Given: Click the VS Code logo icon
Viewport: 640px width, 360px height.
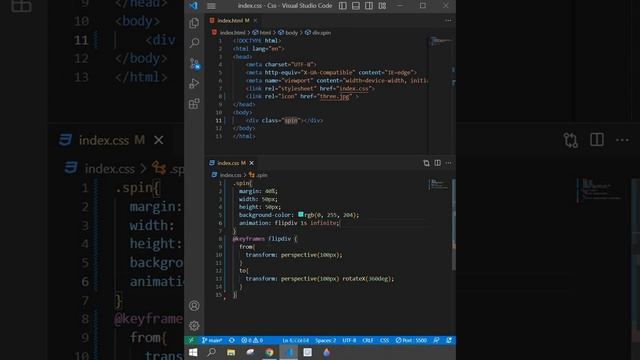Looking at the screenshot, I should [193, 6].
